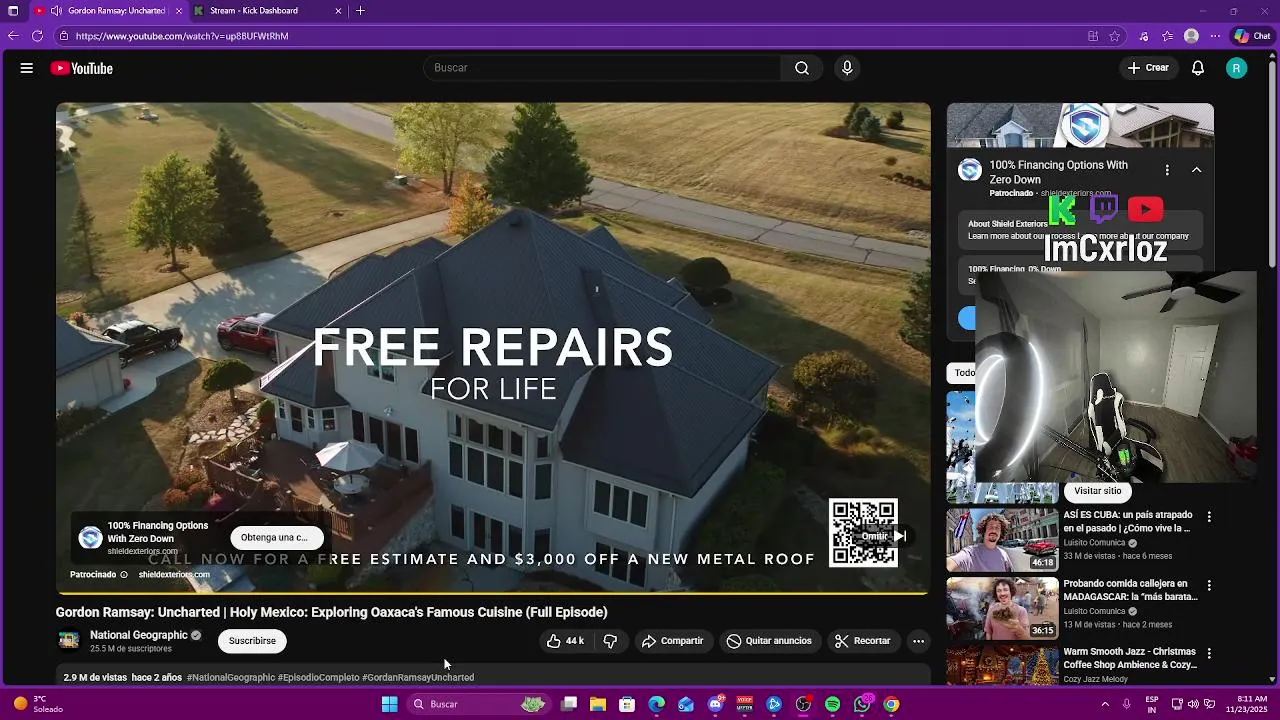Screen dimensions: 1280x720
Task: Close the Kick Dashboard tab
Action: tap(338, 11)
